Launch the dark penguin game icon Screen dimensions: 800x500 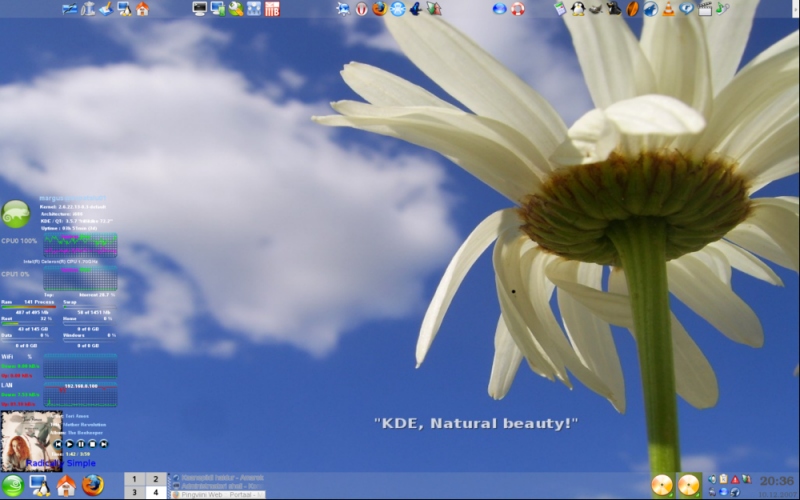(x=614, y=9)
